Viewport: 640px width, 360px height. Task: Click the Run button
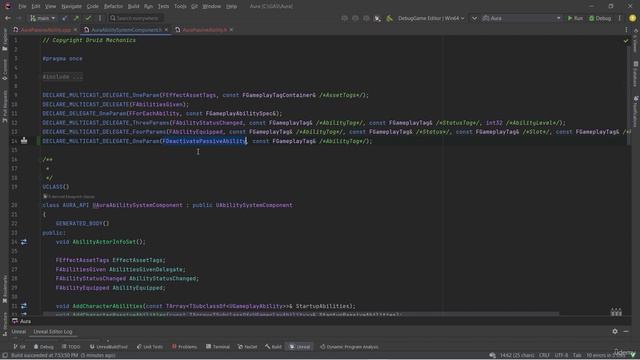tap(575, 18)
